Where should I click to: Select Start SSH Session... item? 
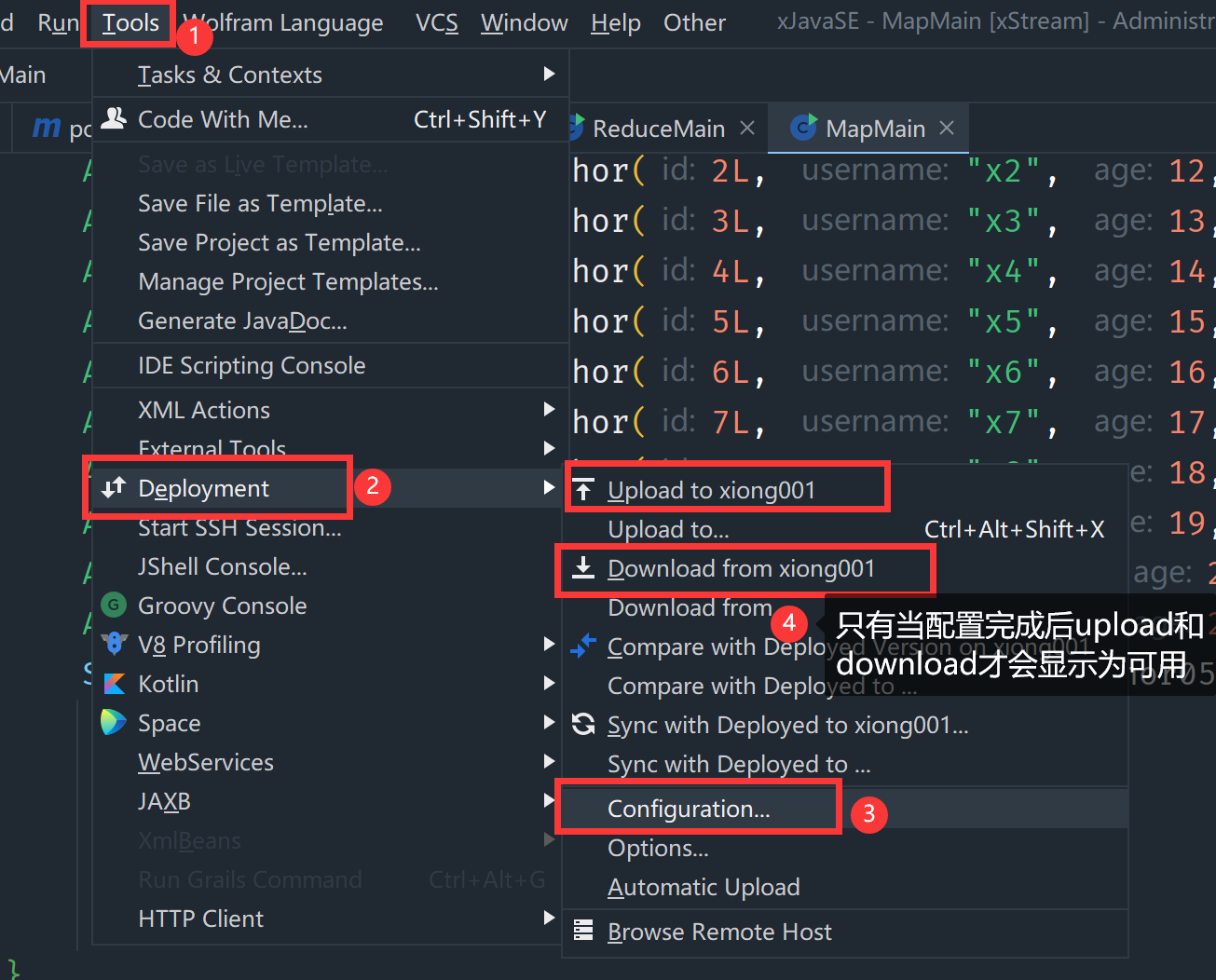(x=239, y=528)
